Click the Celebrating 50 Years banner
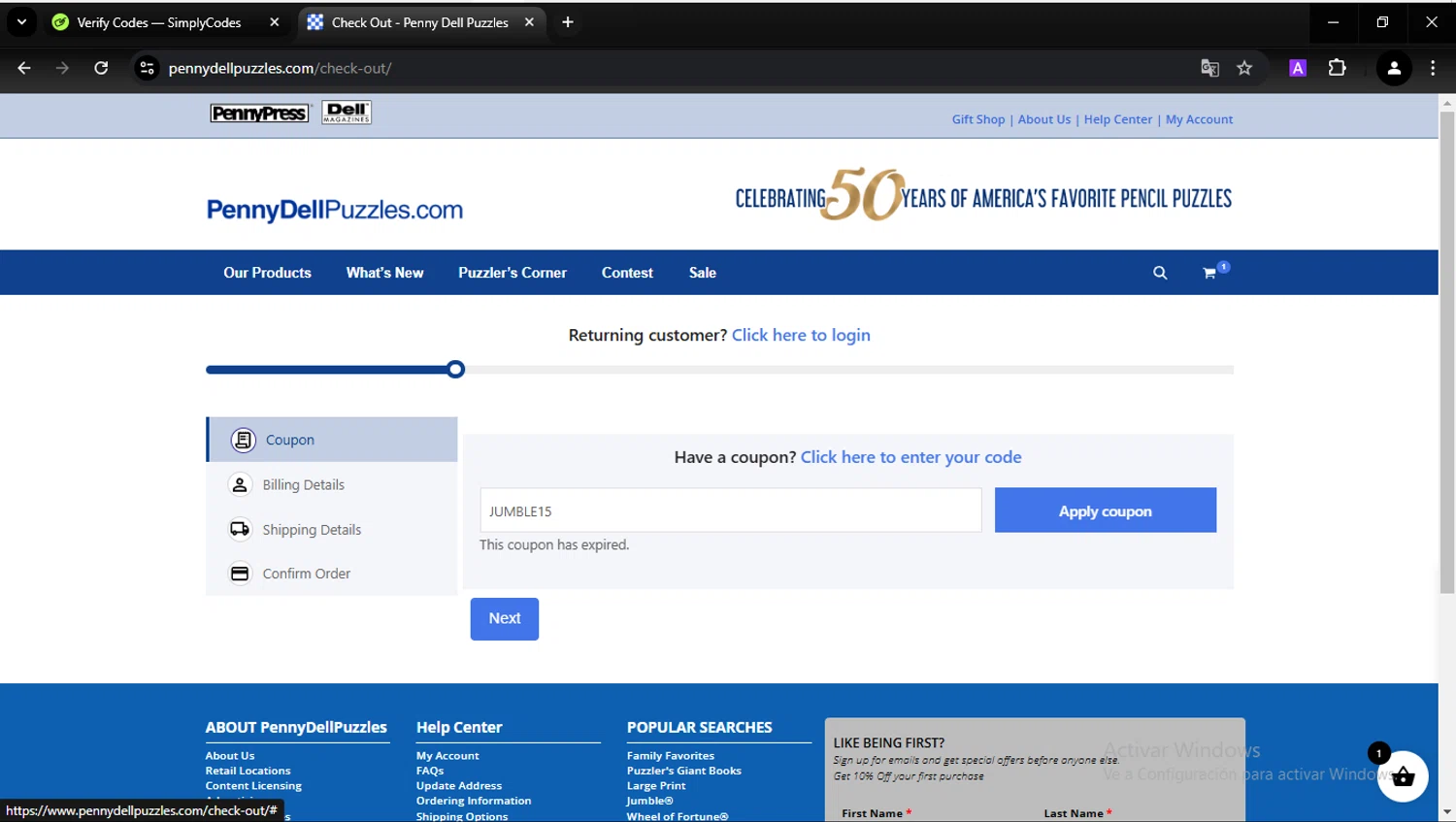The width and height of the screenshot is (1456, 822). tap(983, 195)
